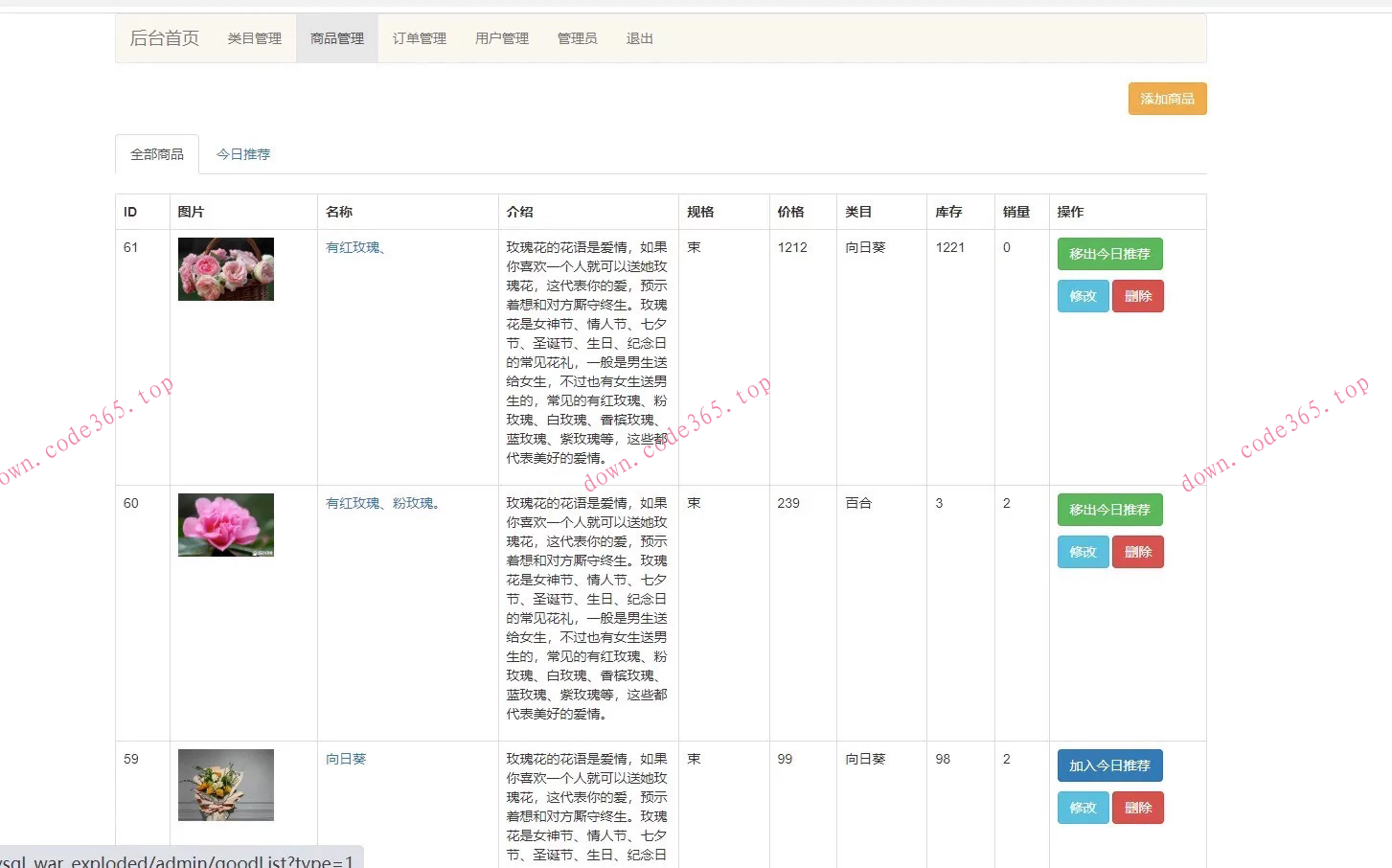Switch to the 今日推荐 tab
The image size is (1392, 868).
coord(243,154)
